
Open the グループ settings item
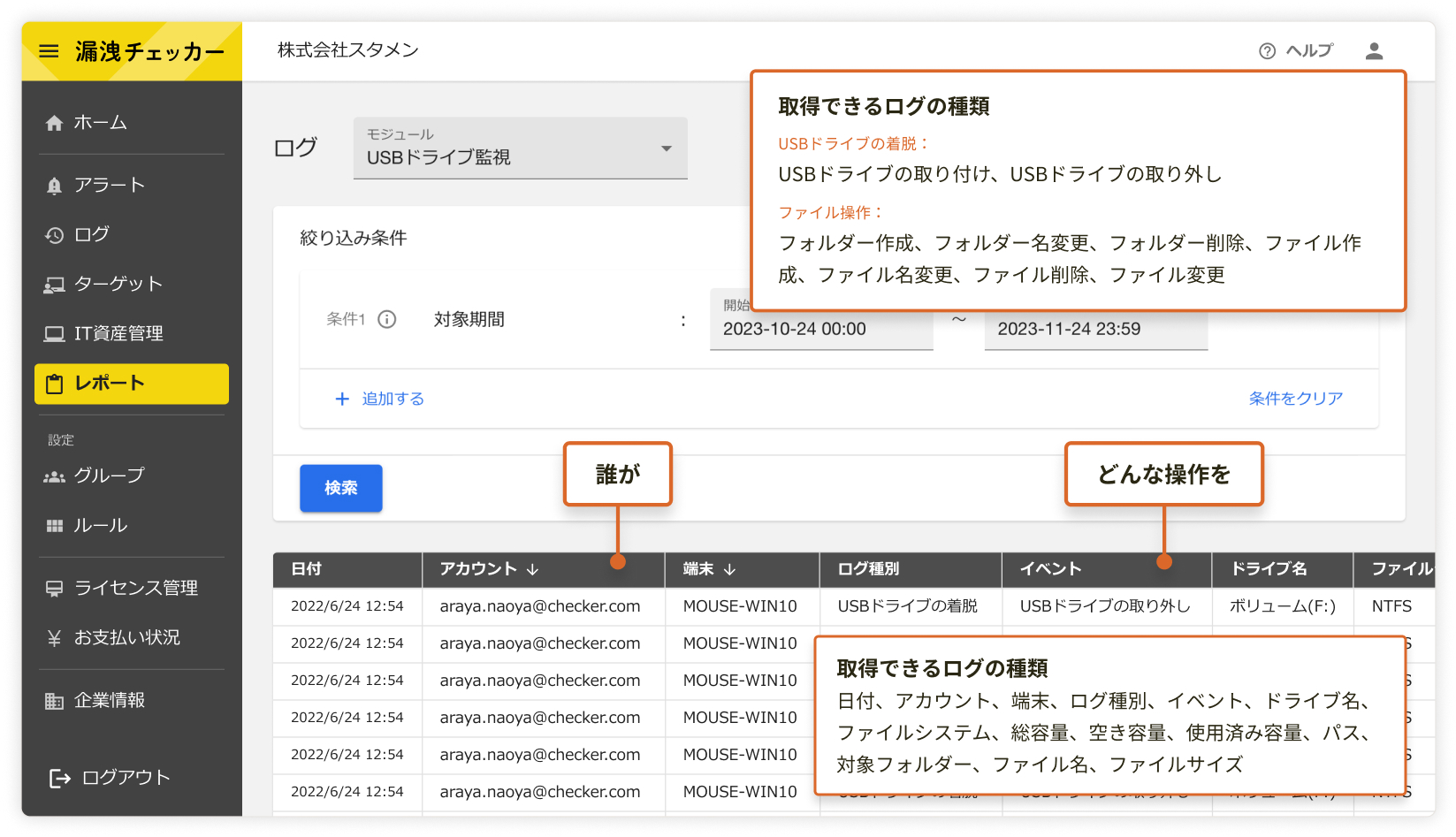pos(132,476)
